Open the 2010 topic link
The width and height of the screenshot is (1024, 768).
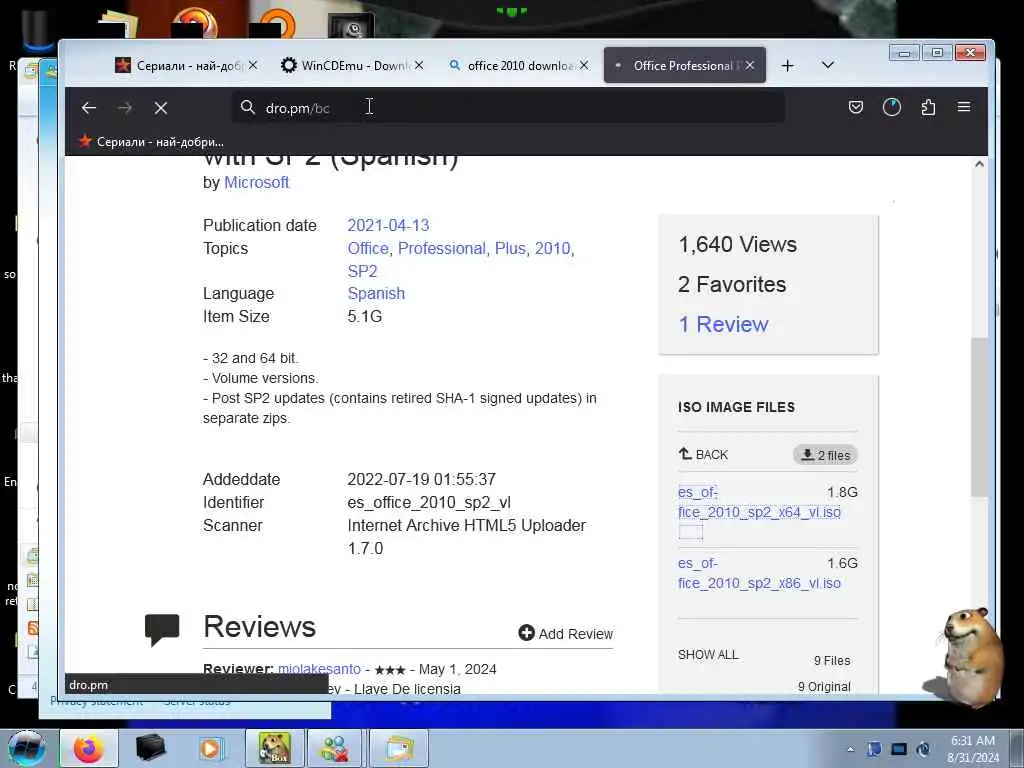click(x=552, y=249)
